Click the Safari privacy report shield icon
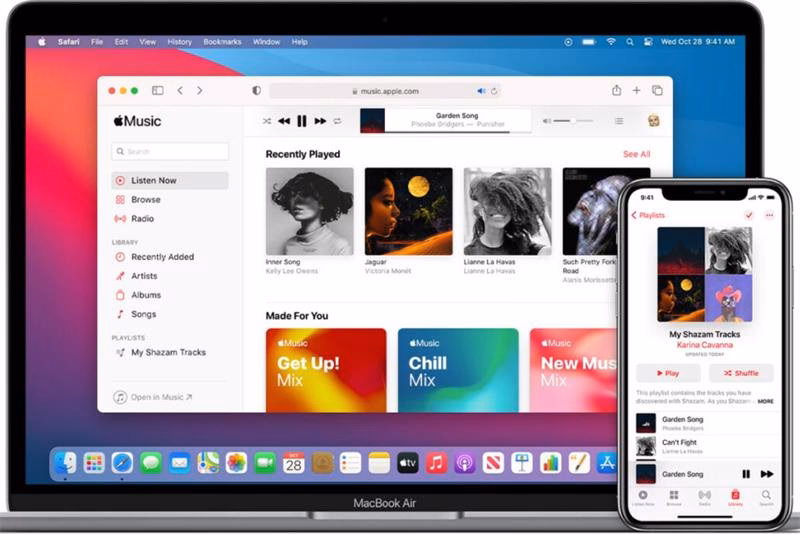This screenshot has height=534, width=800. pyautogui.click(x=256, y=90)
